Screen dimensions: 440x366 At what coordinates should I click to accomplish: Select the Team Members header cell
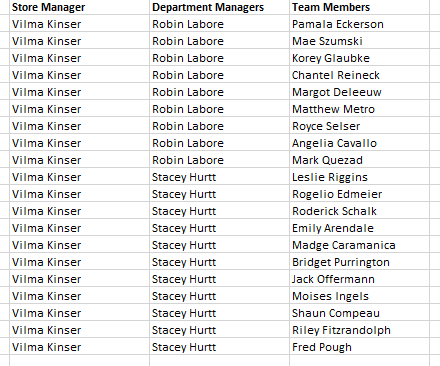coord(359,7)
